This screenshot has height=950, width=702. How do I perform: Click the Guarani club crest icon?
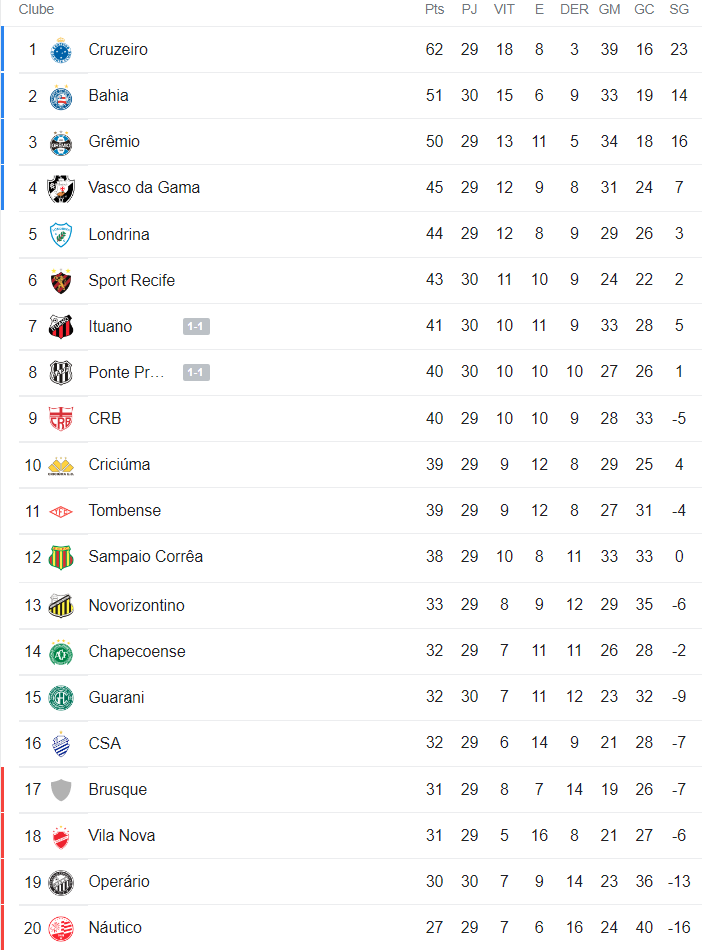point(61,698)
